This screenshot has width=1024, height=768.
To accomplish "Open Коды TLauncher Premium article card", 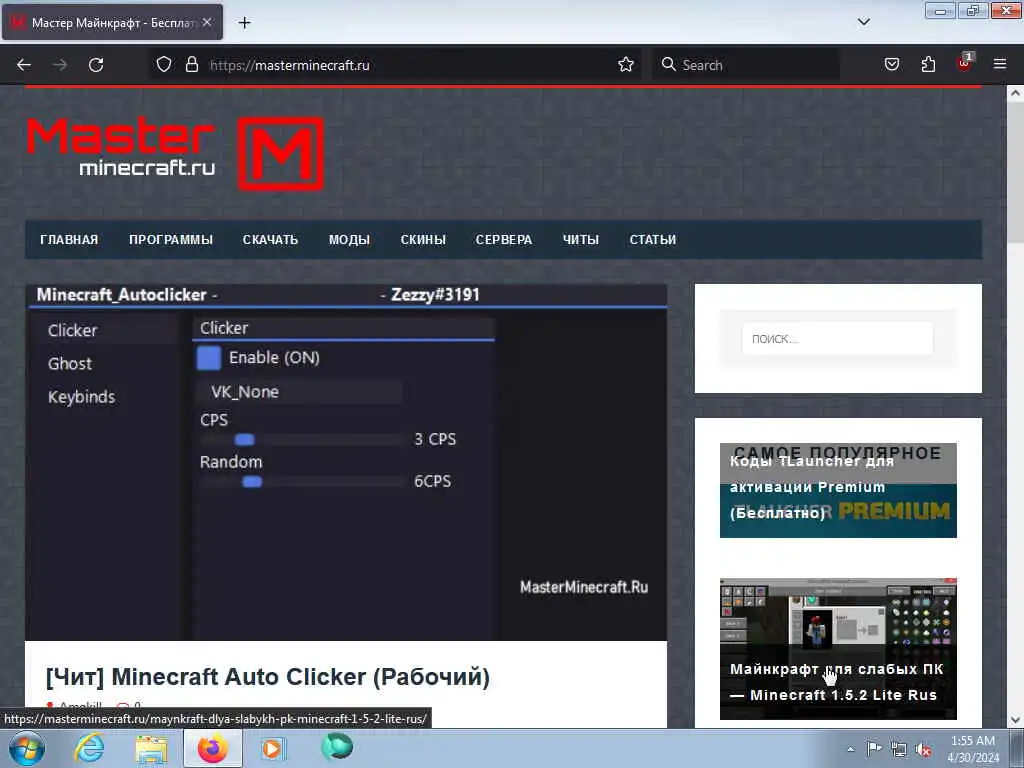I will [x=838, y=490].
